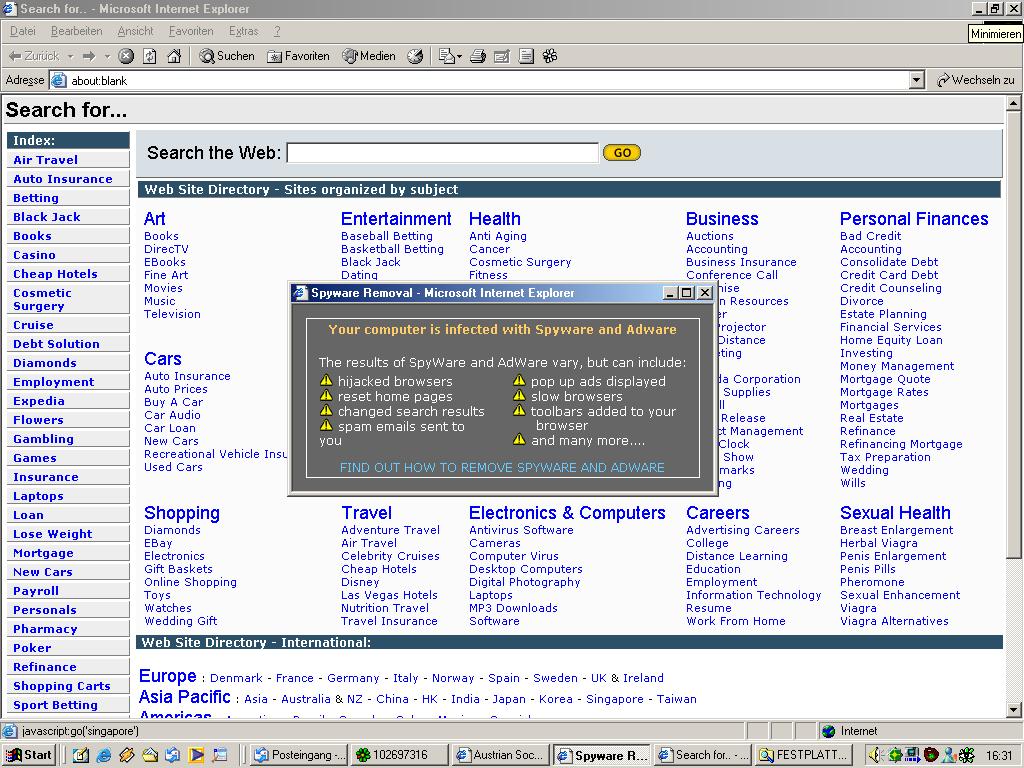Click the forward arrow toolbar button

click(x=89, y=56)
